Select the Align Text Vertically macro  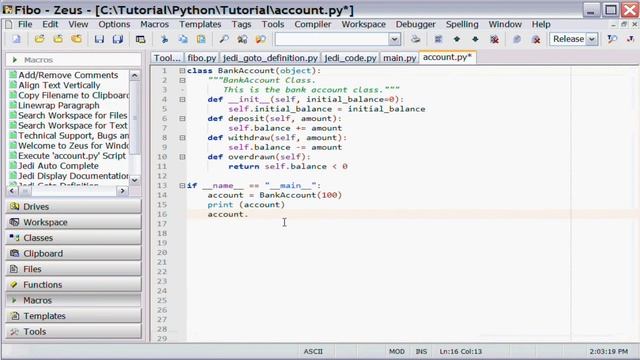tap(55, 85)
